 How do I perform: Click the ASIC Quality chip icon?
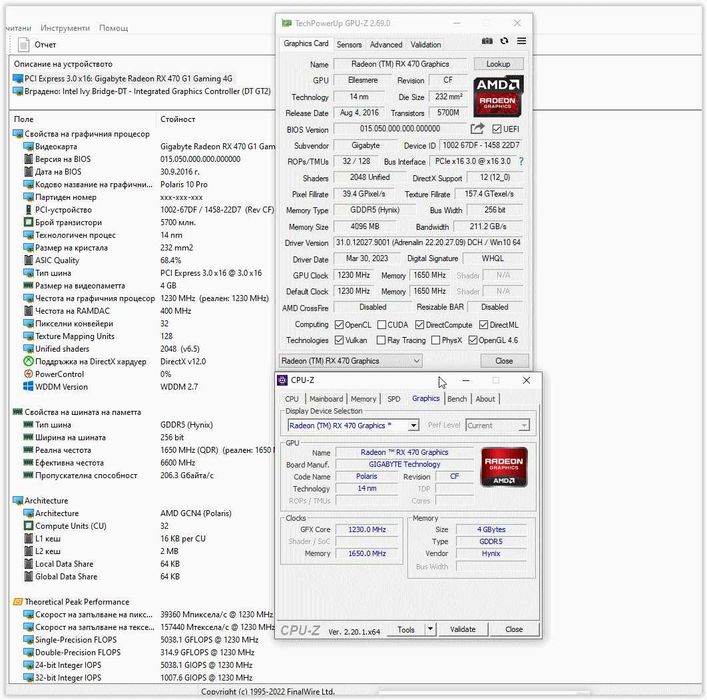(x=28, y=260)
